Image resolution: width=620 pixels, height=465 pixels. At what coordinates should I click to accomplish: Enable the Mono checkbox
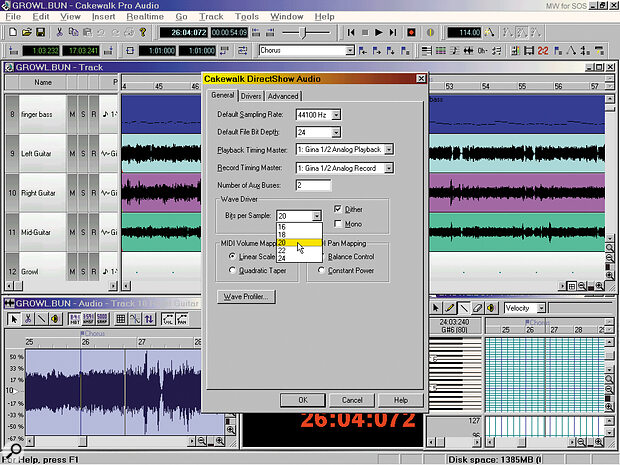pos(338,224)
